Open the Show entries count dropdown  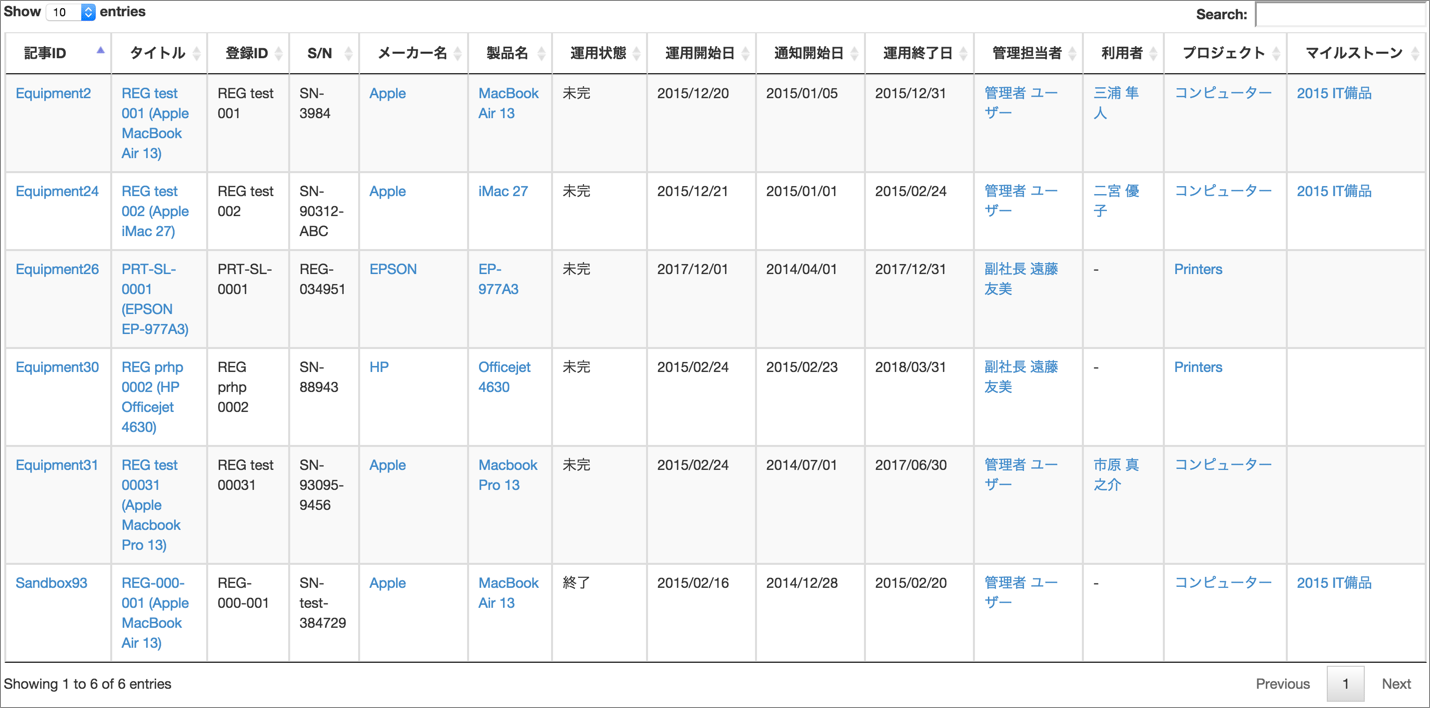[x=71, y=12]
